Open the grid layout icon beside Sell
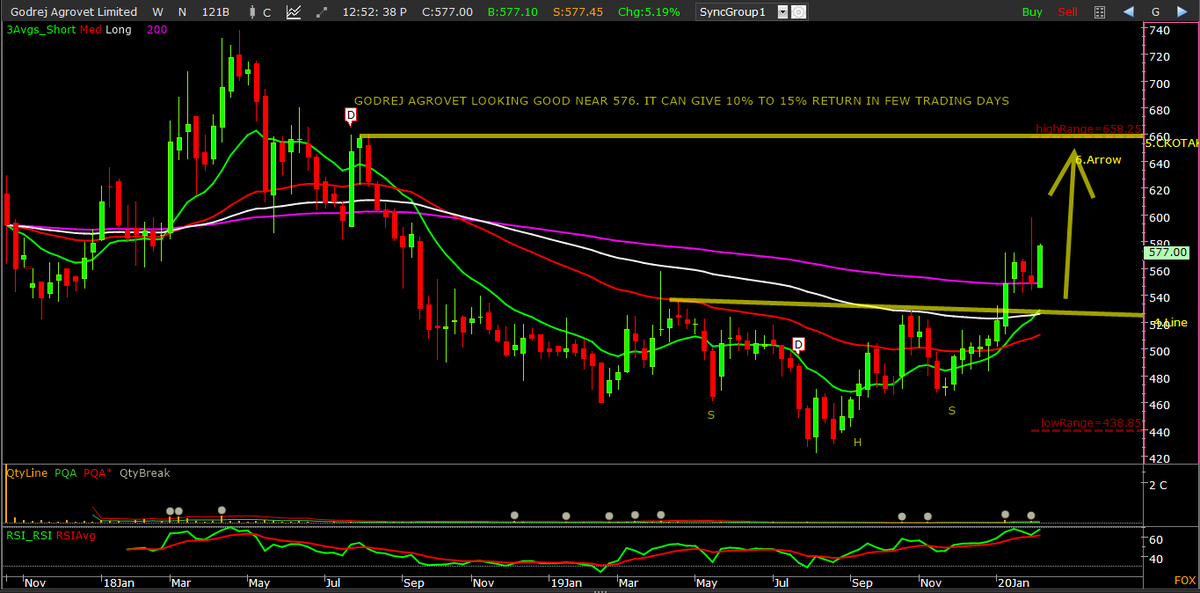The width and height of the screenshot is (1200, 593). click(1099, 12)
